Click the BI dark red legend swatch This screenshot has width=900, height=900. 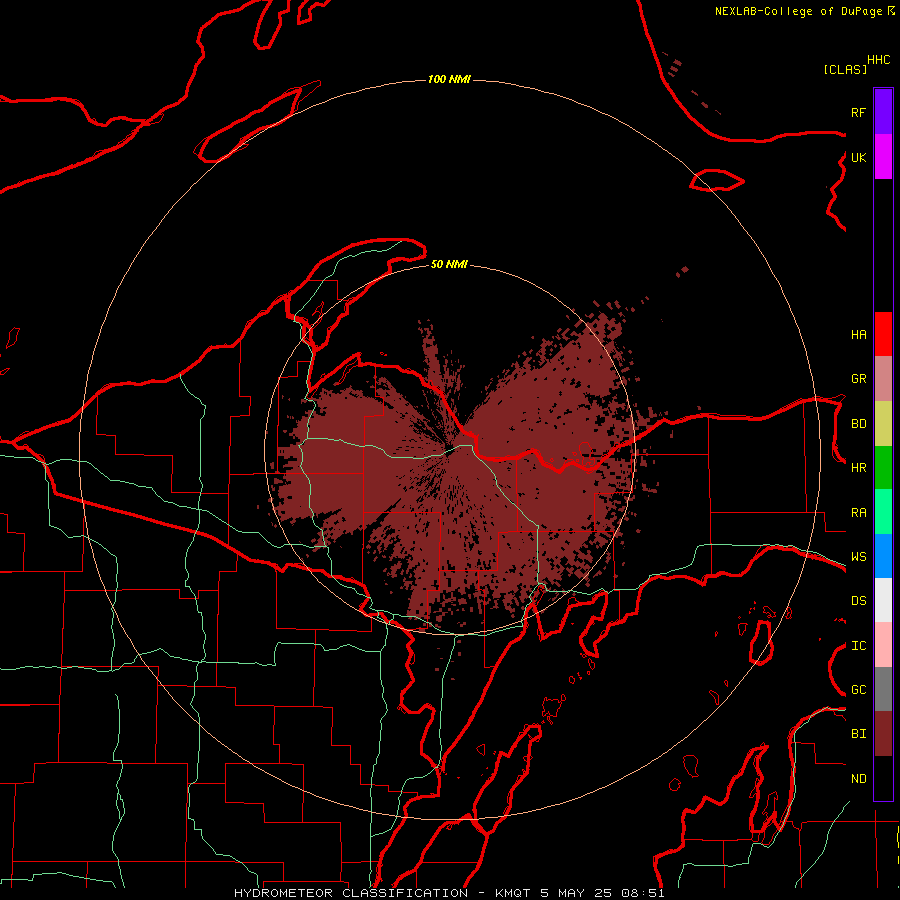point(883,734)
